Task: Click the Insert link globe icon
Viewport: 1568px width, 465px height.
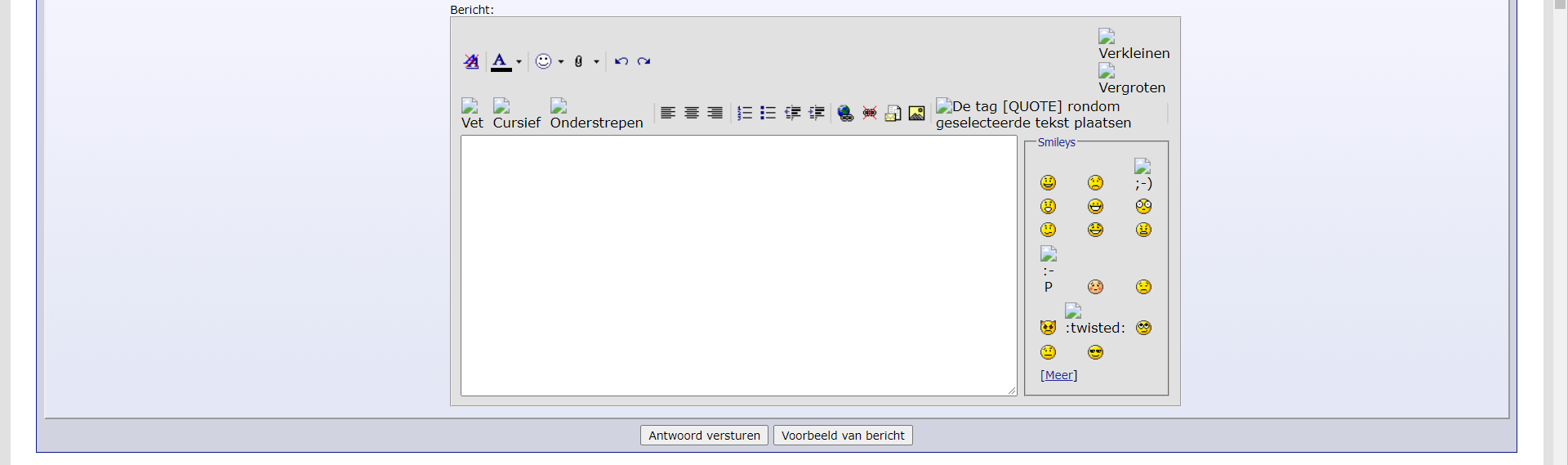Action: coord(845,114)
